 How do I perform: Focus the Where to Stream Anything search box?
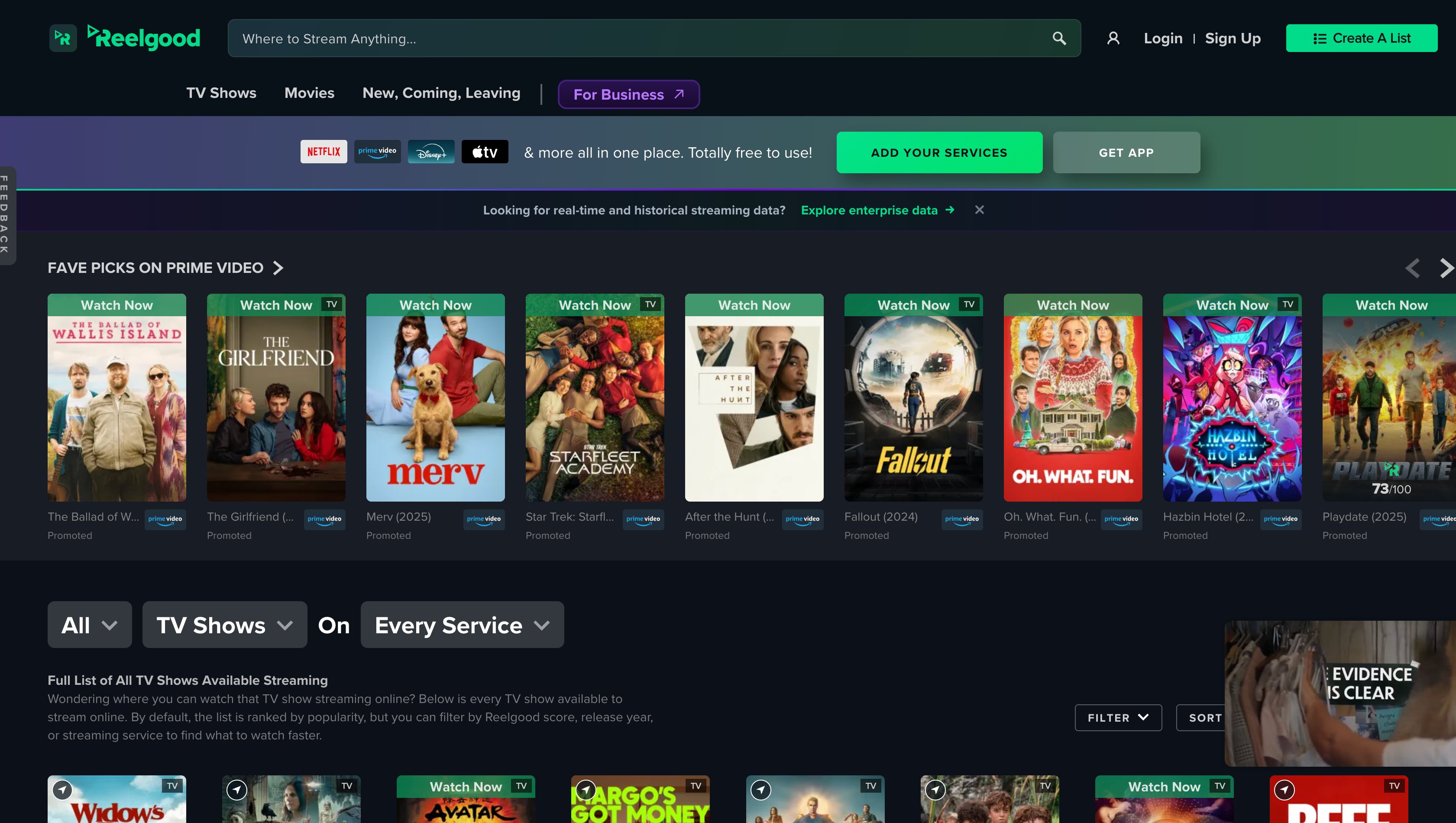[x=654, y=39]
